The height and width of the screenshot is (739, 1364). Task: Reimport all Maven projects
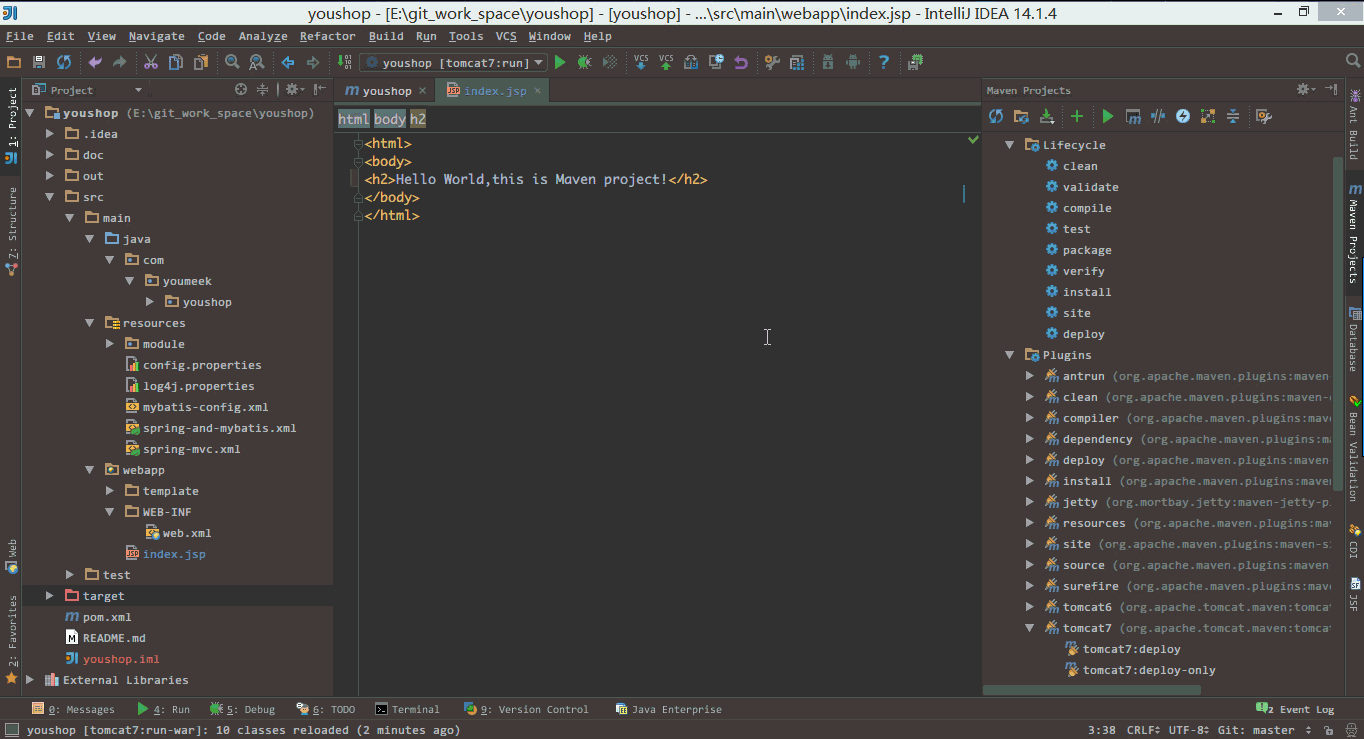tap(995, 116)
